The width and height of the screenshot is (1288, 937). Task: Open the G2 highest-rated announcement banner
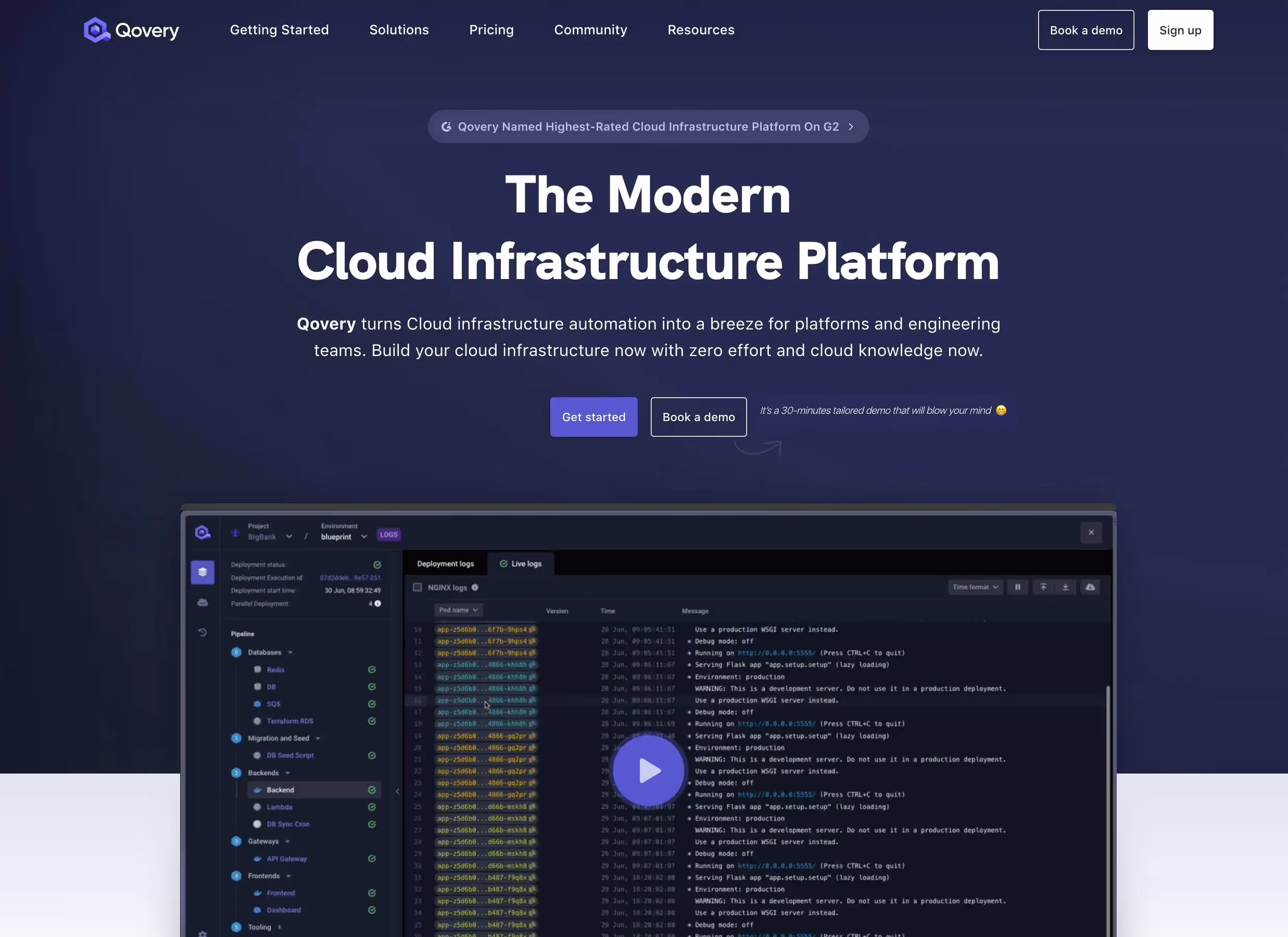(x=648, y=126)
